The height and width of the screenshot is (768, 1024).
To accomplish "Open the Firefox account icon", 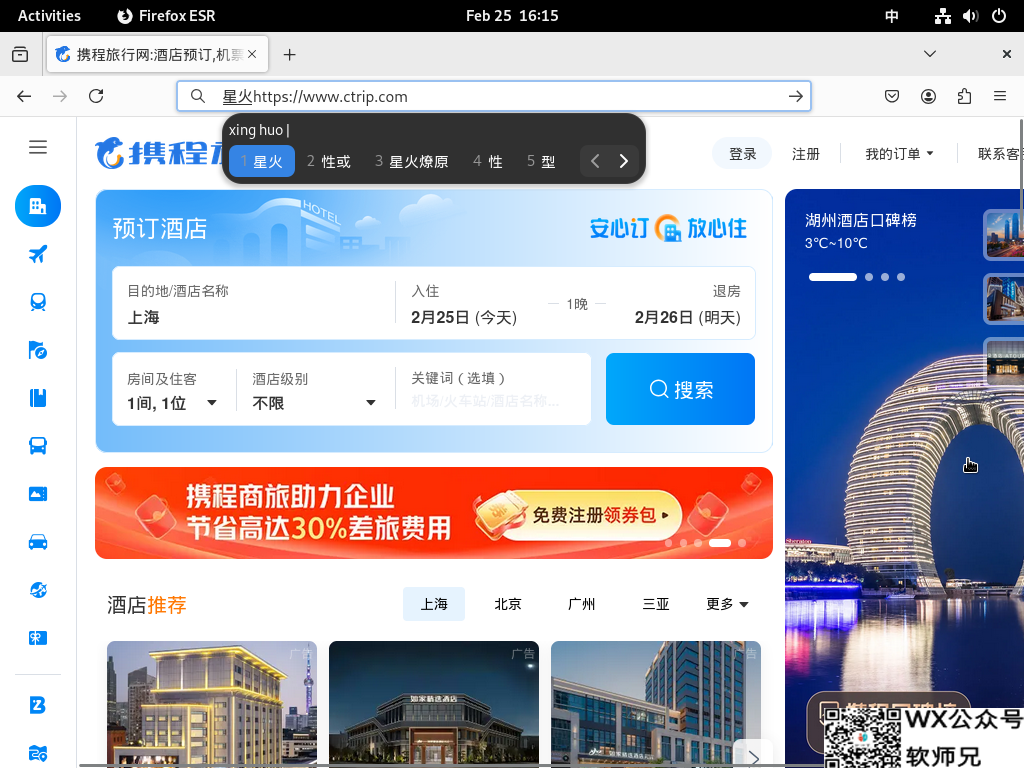I will click(928, 97).
